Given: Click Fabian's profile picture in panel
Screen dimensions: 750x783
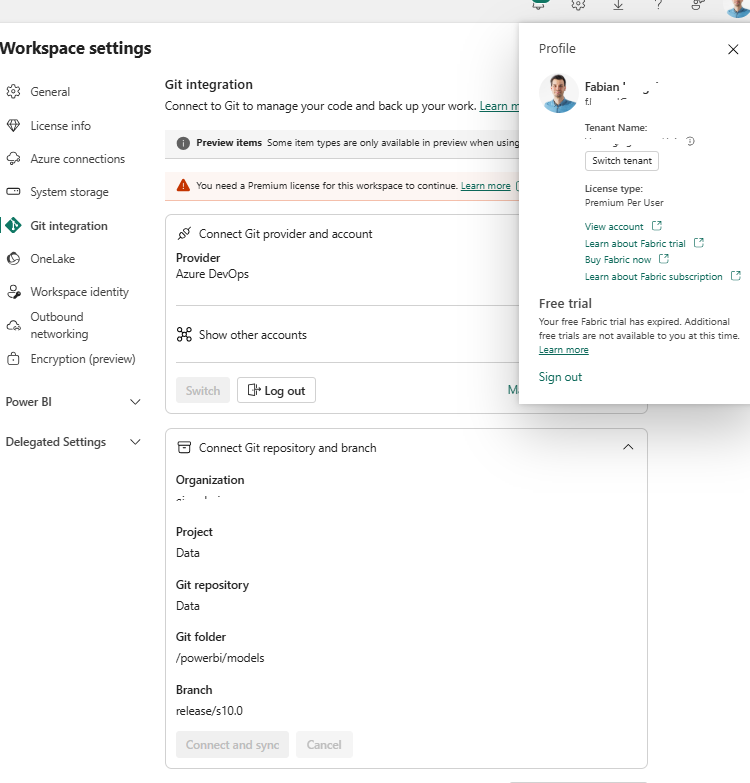Looking at the screenshot, I should [558, 93].
